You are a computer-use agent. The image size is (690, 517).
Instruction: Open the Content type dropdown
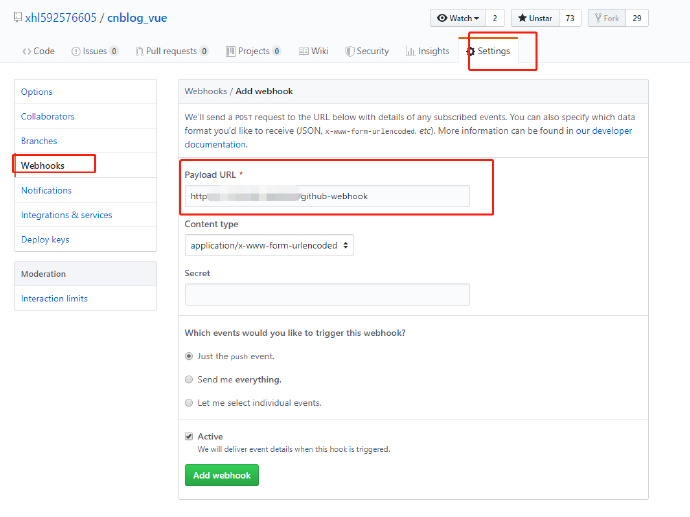pos(269,246)
